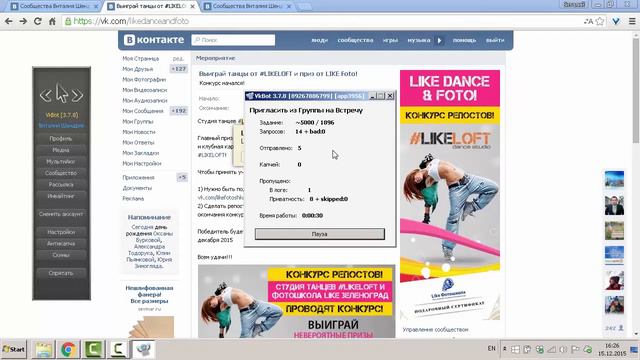Viewport: 640px width, 360px height.
Task: Open file explorer from taskbar
Action: (x=43, y=349)
